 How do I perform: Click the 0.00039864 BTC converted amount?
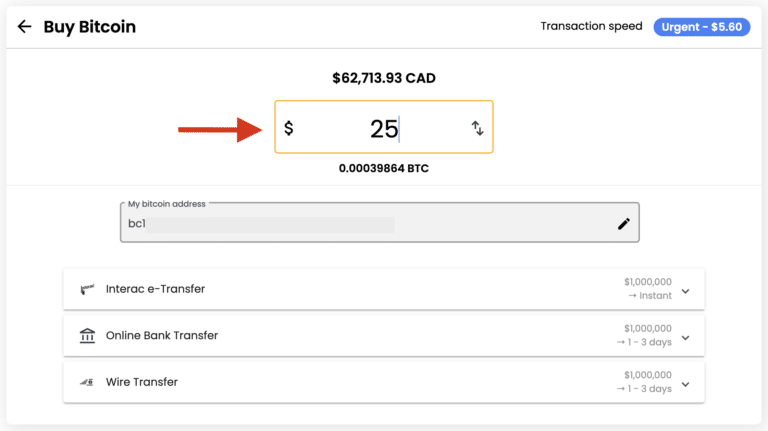[x=384, y=168]
